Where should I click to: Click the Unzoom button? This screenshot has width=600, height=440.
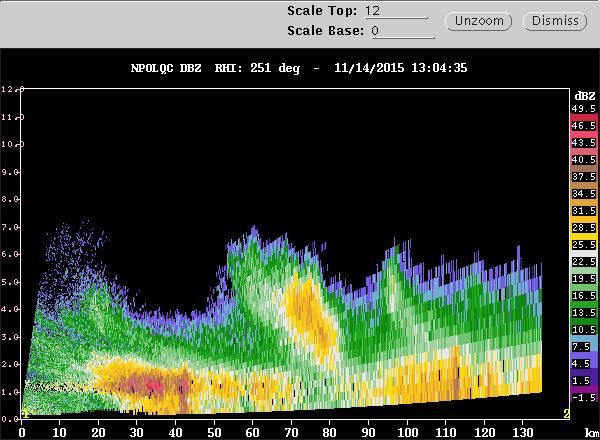483,21
